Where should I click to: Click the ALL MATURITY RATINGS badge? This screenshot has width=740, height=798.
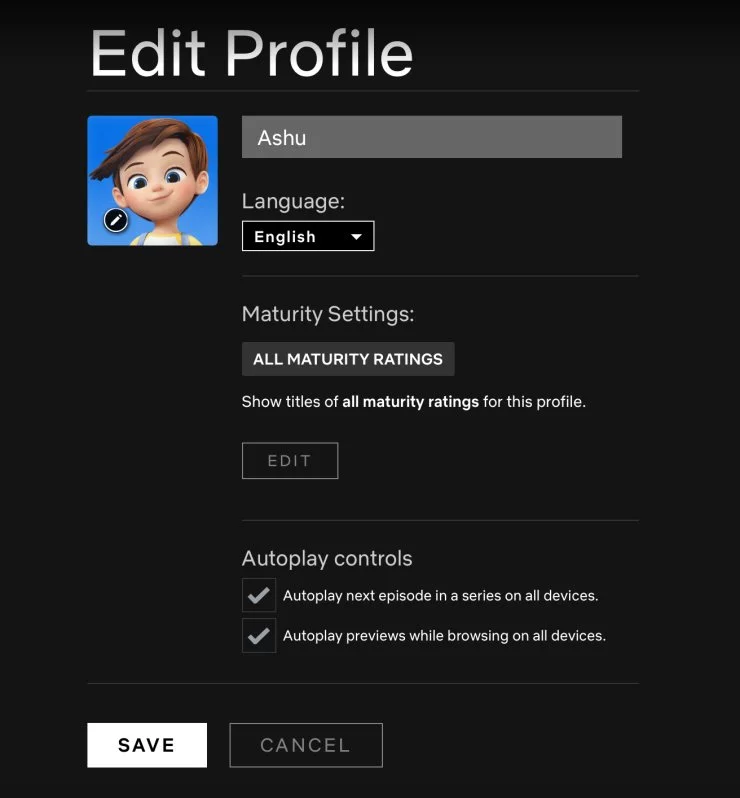coord(348,359)
